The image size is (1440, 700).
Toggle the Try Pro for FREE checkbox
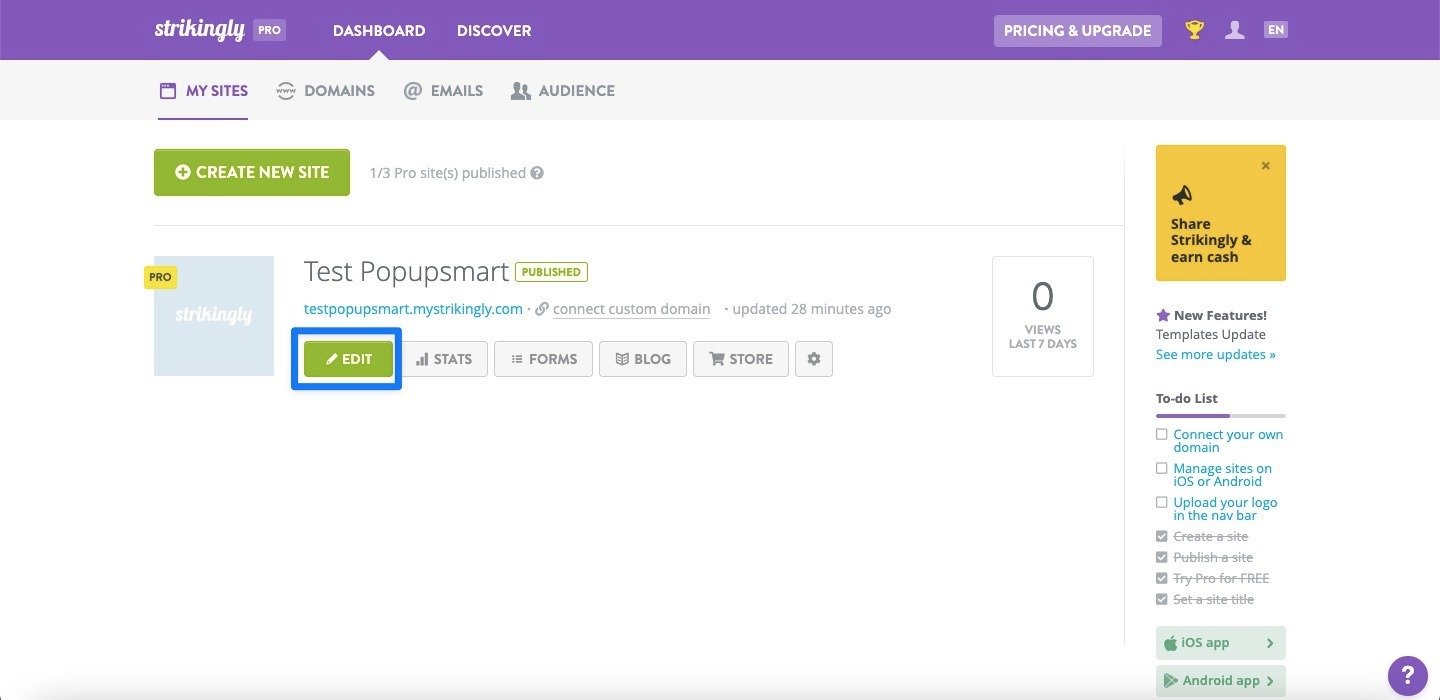click(1161, 579)
